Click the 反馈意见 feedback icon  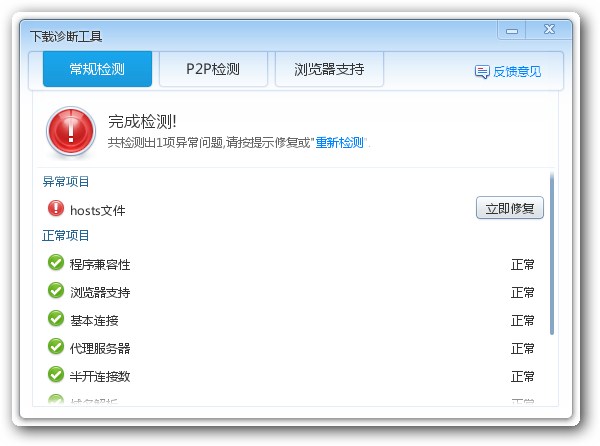[482, 72]
